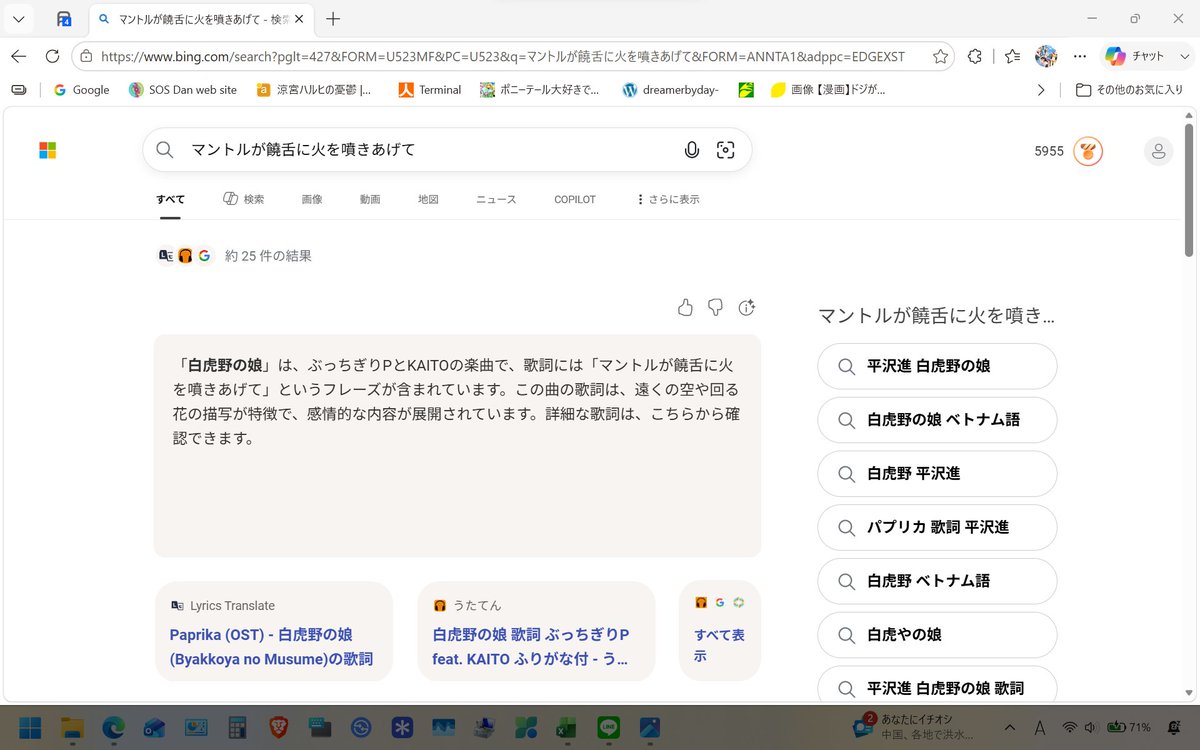Switch to the 画像 tab
This screenshot has width=1200, height=750.
click(312, 200)
